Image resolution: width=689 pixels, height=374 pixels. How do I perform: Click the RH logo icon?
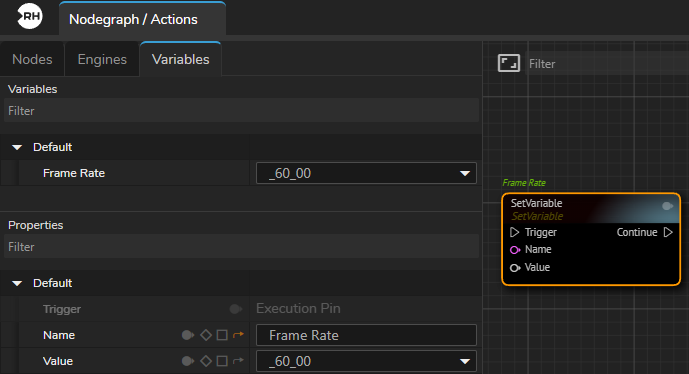30,16
